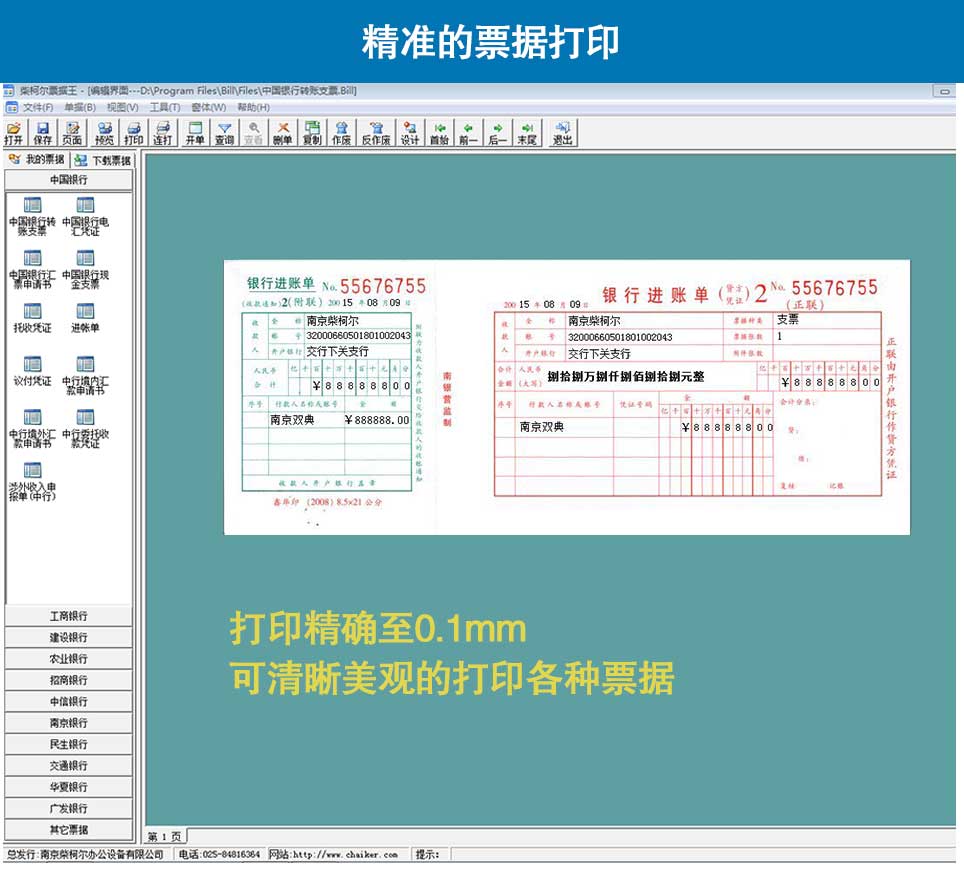This screenshot has width=964, height=885.
Task: Click the 设计 (Design) toolbar icon
Action: pos(410,133)
